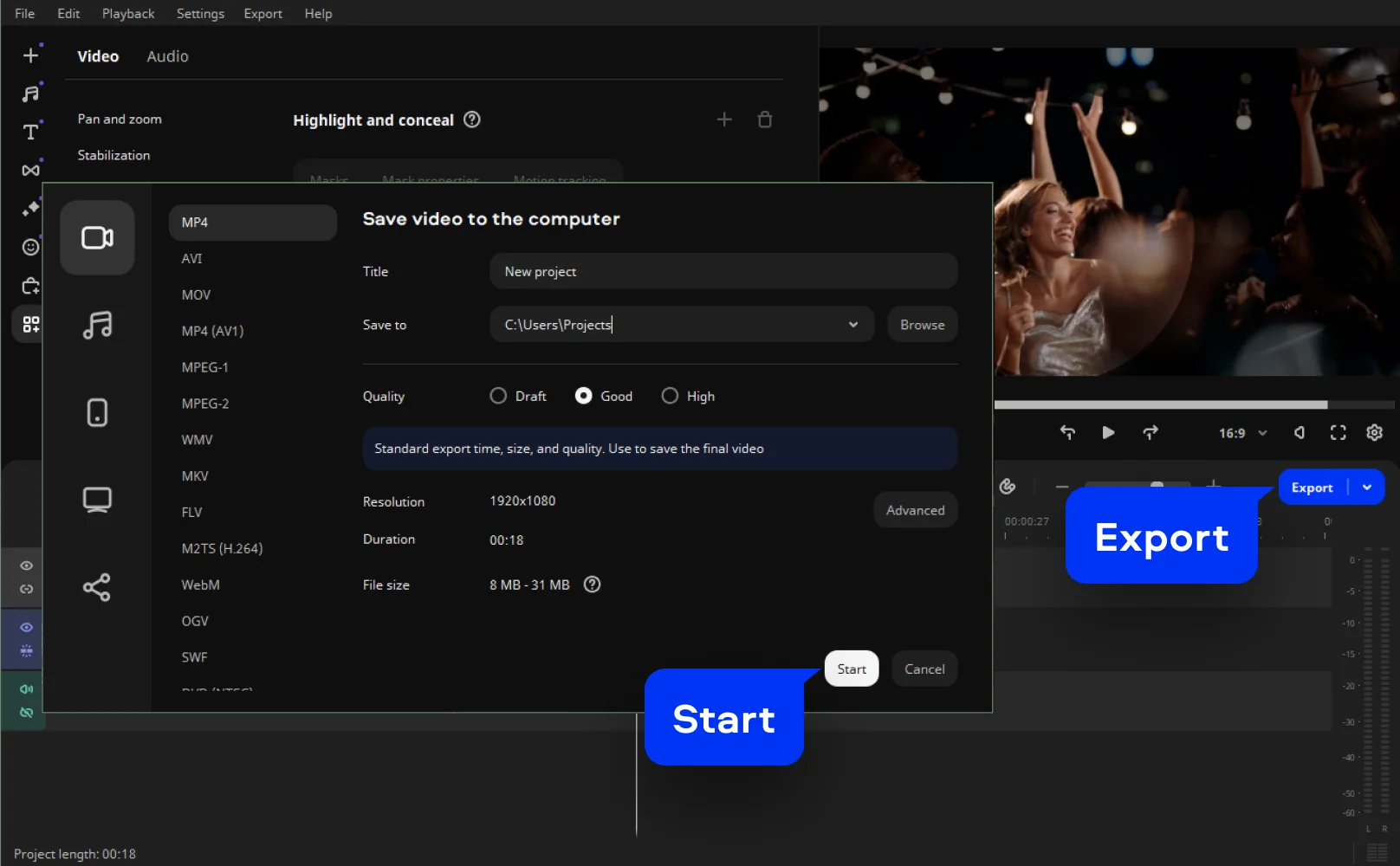Viewport: 1400px width, 866px height.
Task: Open the audio export music note category
Action: [97, 326]
